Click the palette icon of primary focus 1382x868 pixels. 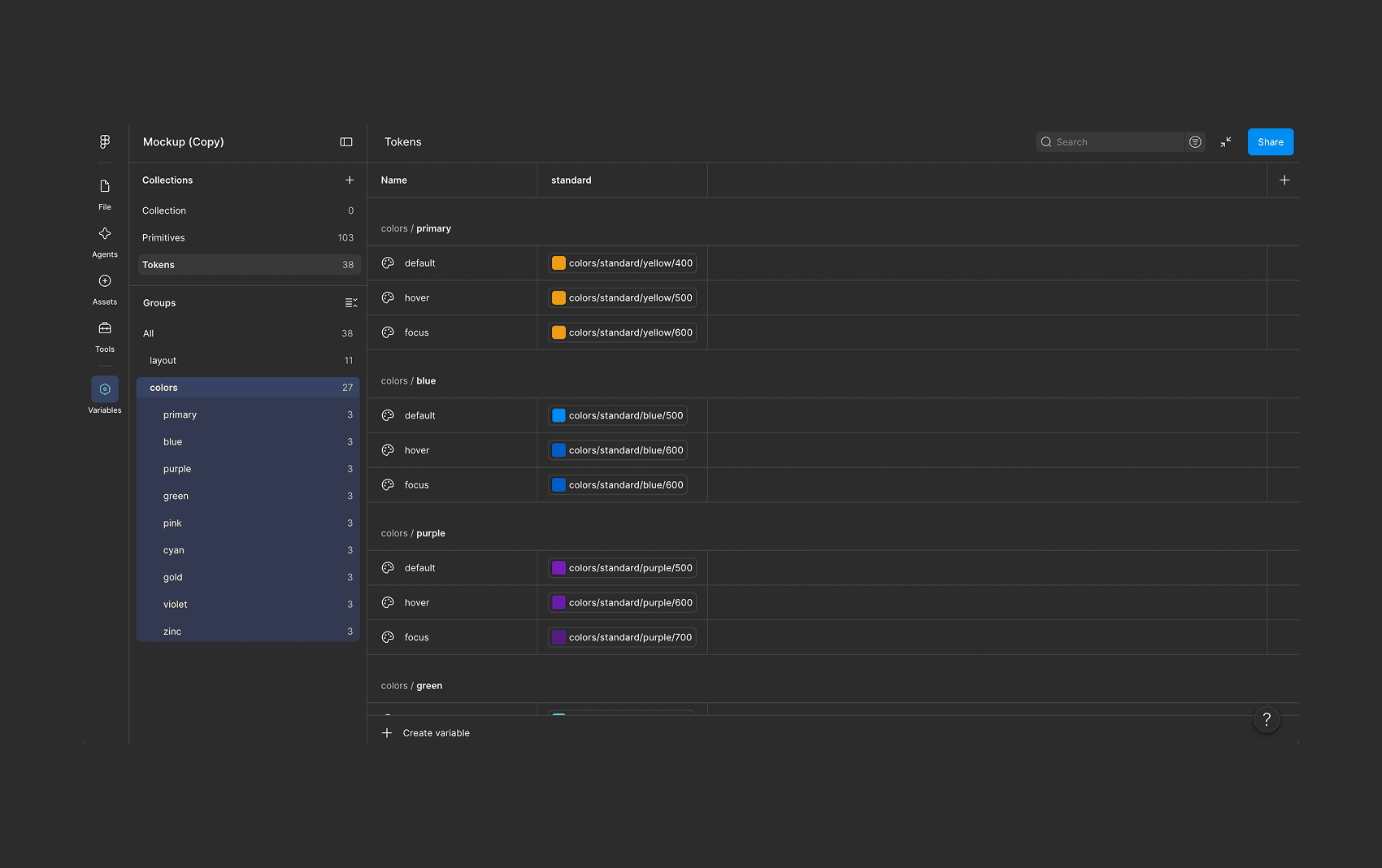tap(388, 332)
